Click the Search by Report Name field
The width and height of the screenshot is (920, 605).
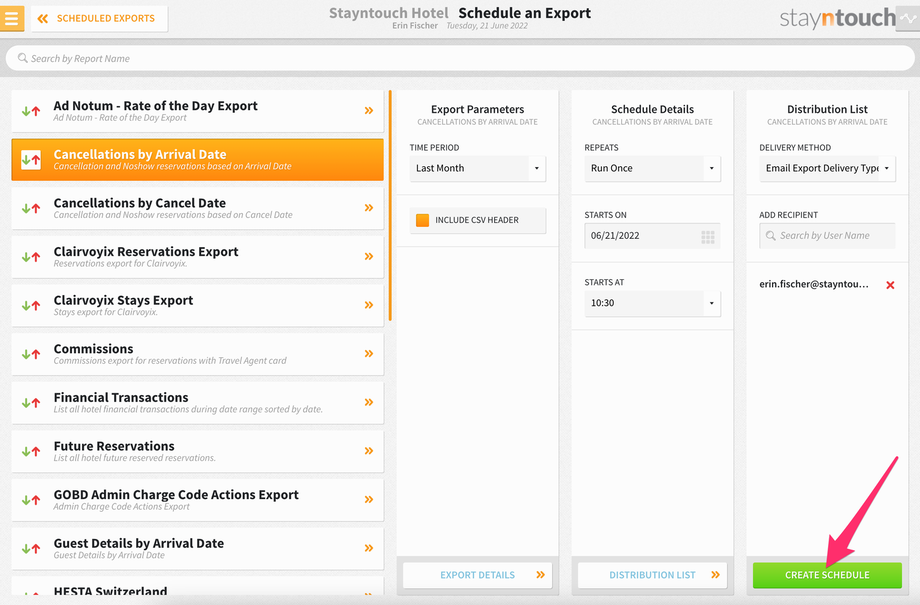pos(460,59)
